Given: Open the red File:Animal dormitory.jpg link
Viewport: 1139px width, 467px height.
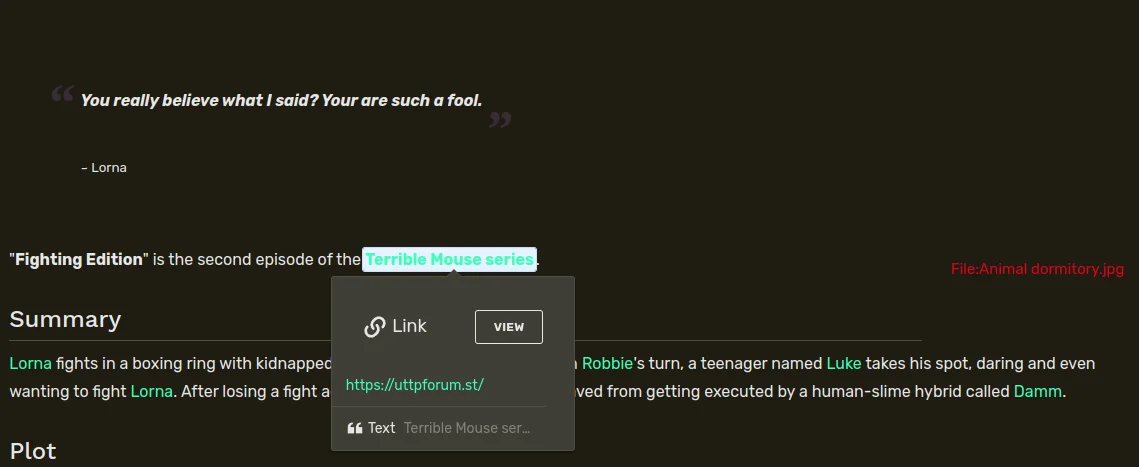Looking at the screenshot, I should pos(1037,269).
